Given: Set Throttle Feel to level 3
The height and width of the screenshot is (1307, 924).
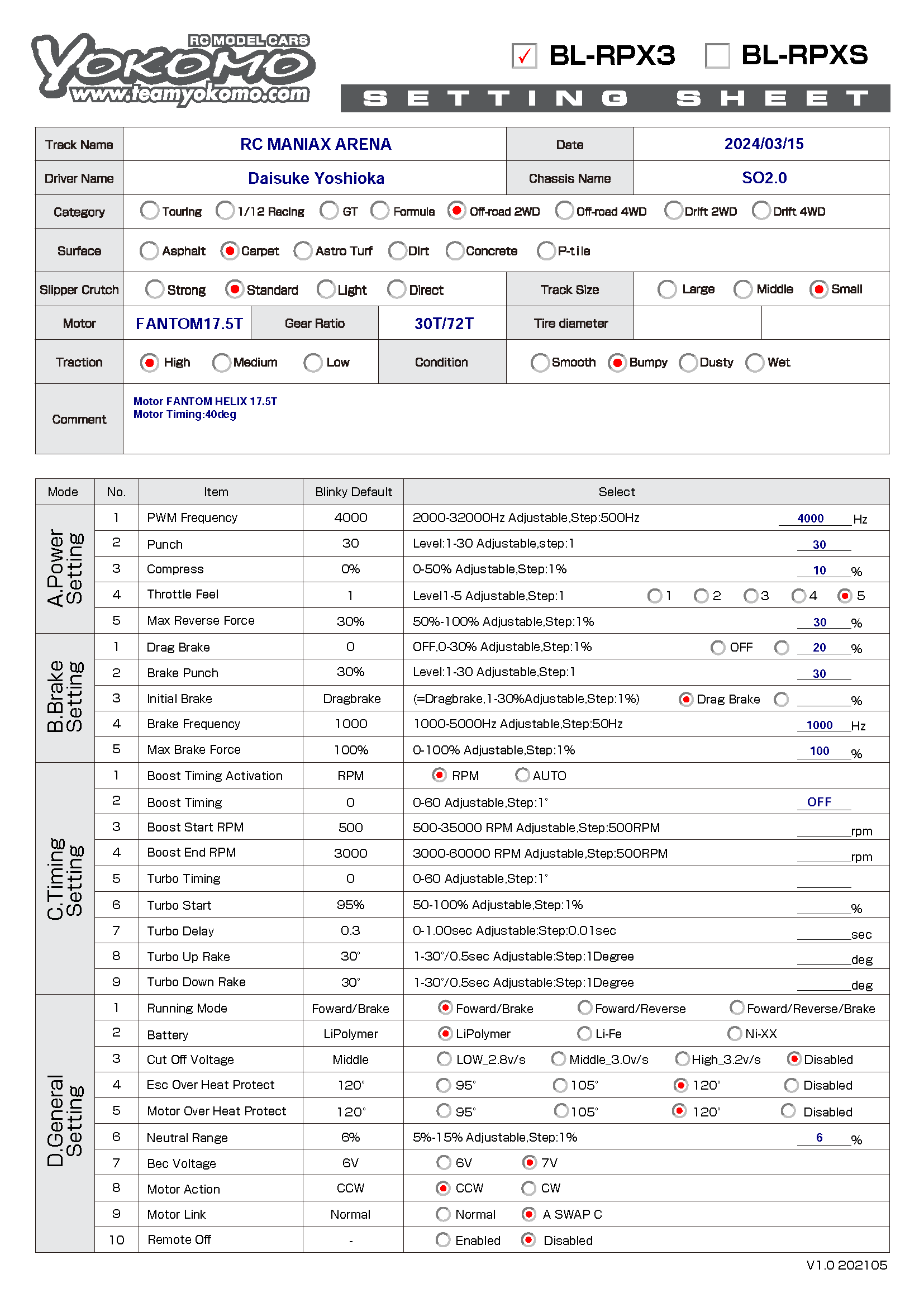Looking at the screenshot, I should click(x=751, y=596).
